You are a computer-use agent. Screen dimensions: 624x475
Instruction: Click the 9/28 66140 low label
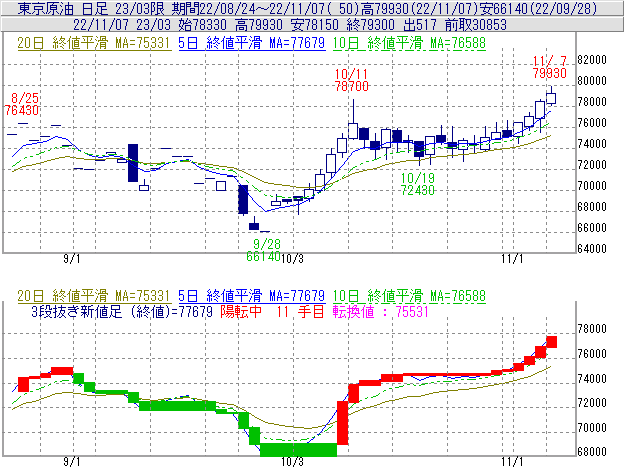pyautogui.click(x=263, y=250)
